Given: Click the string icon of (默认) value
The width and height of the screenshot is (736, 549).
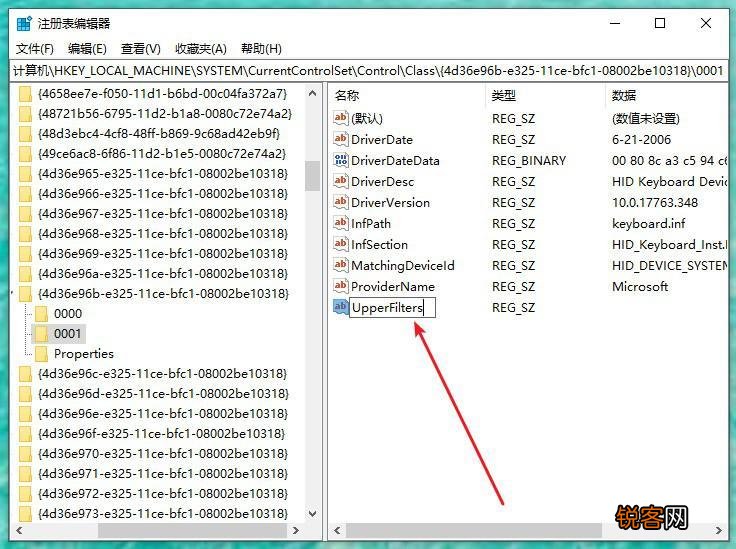Looking at the screenshot, I should point(341,117).
